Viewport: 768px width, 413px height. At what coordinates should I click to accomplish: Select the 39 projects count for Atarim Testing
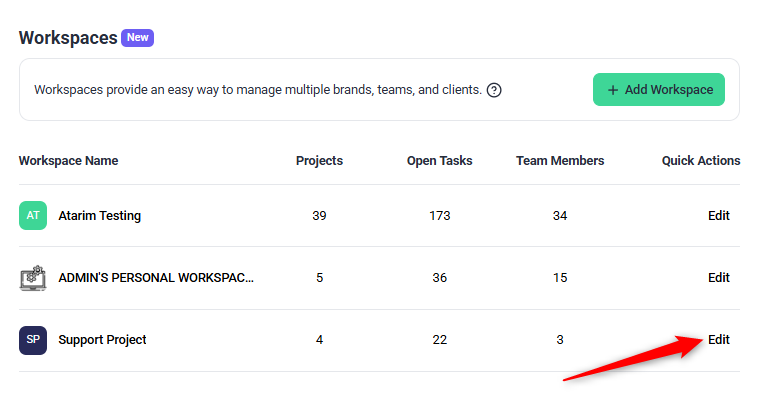point(319,215)
